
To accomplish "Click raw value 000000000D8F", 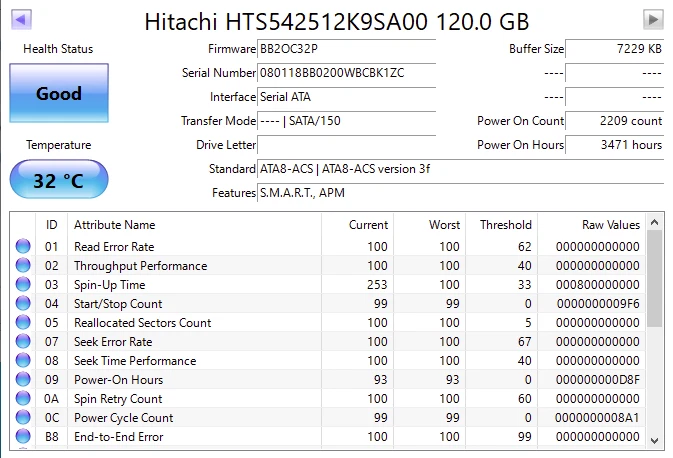I will click(598, 380).
